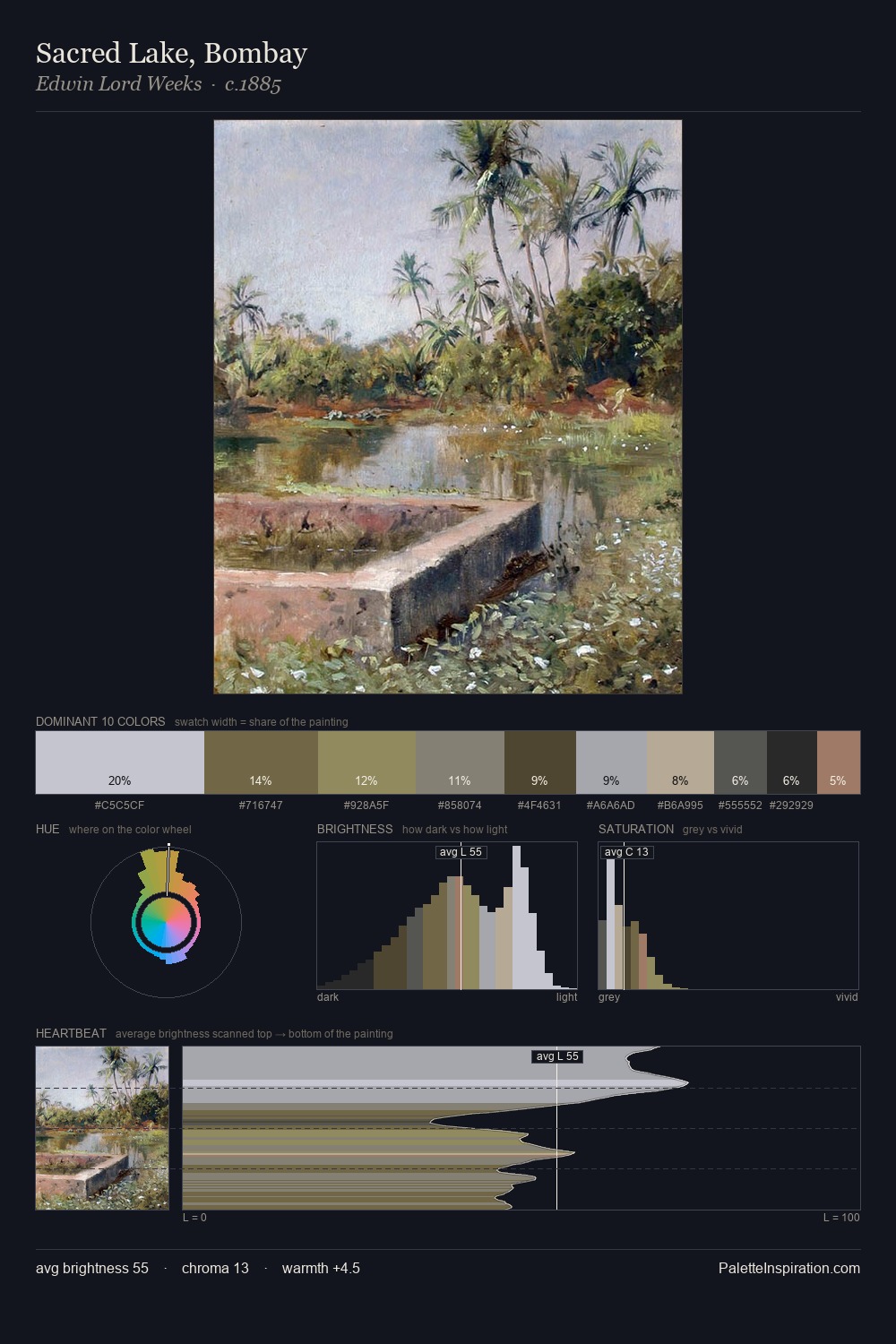Click the #292929 near-black swatch
896x1344 pixels.
pyautogui.click(x=791, y=762)
